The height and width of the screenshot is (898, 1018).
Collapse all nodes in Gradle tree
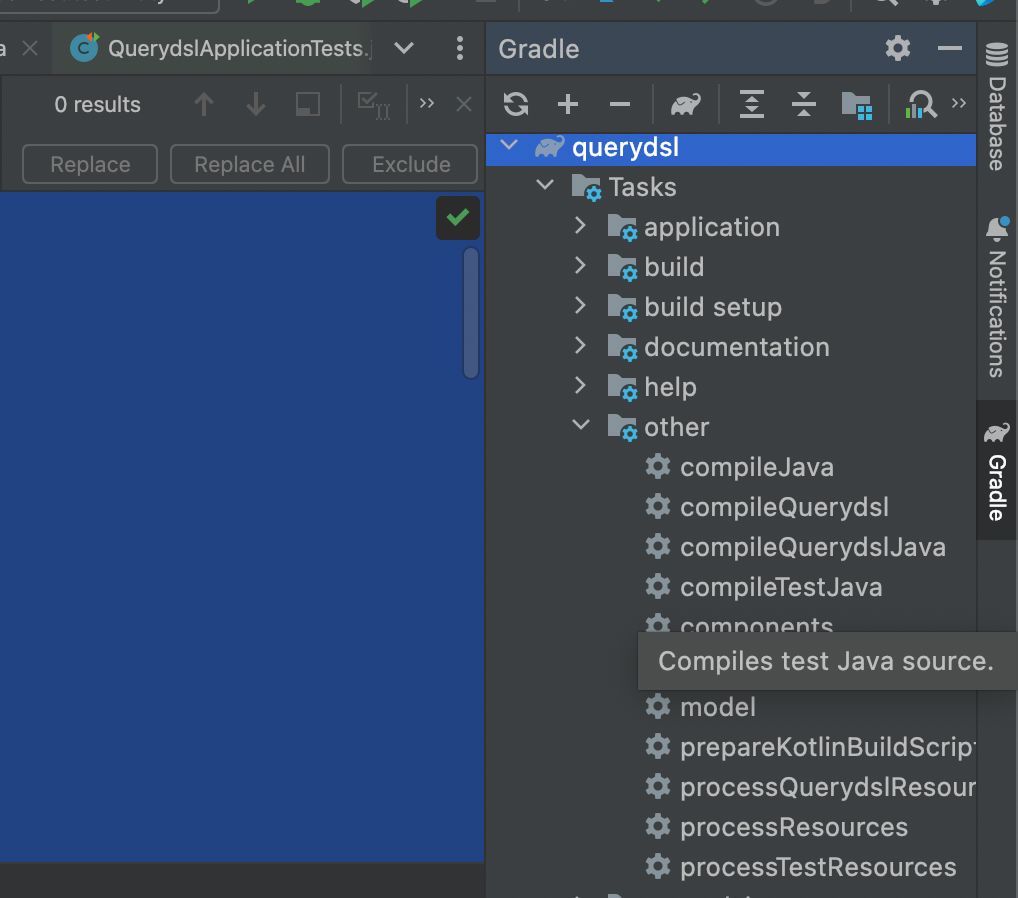click(x=804, y=104)
